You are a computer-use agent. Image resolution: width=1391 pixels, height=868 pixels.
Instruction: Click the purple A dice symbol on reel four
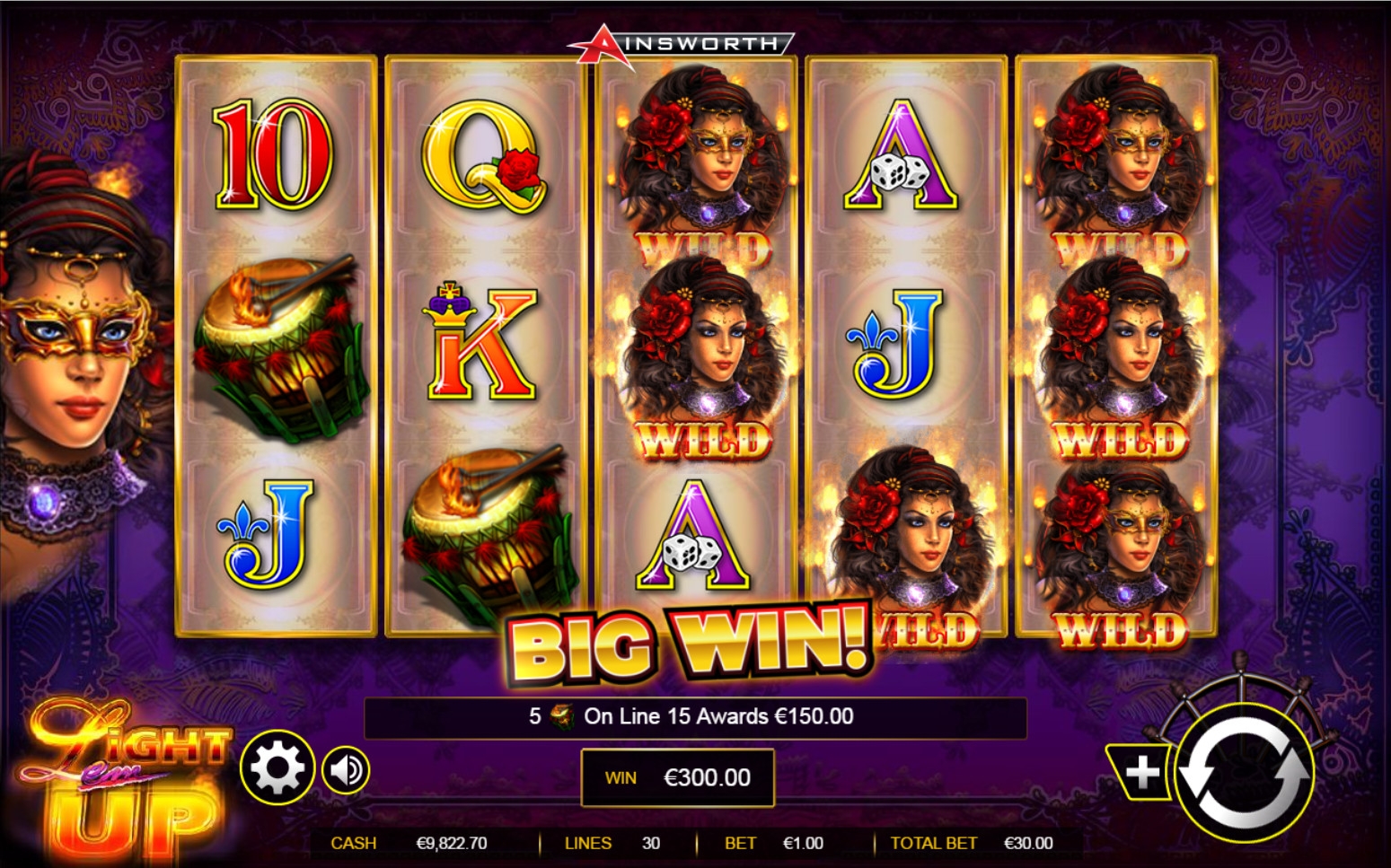[x=901, y=155]
